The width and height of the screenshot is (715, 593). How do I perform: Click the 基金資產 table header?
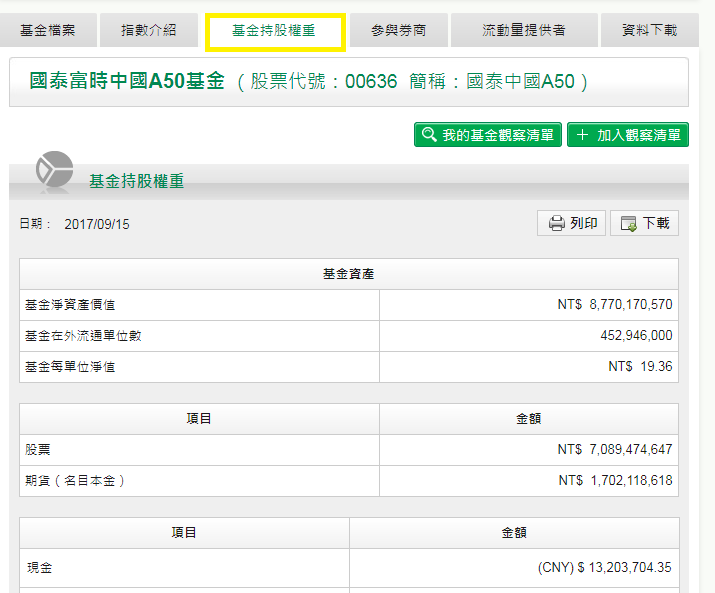(349, 274)
